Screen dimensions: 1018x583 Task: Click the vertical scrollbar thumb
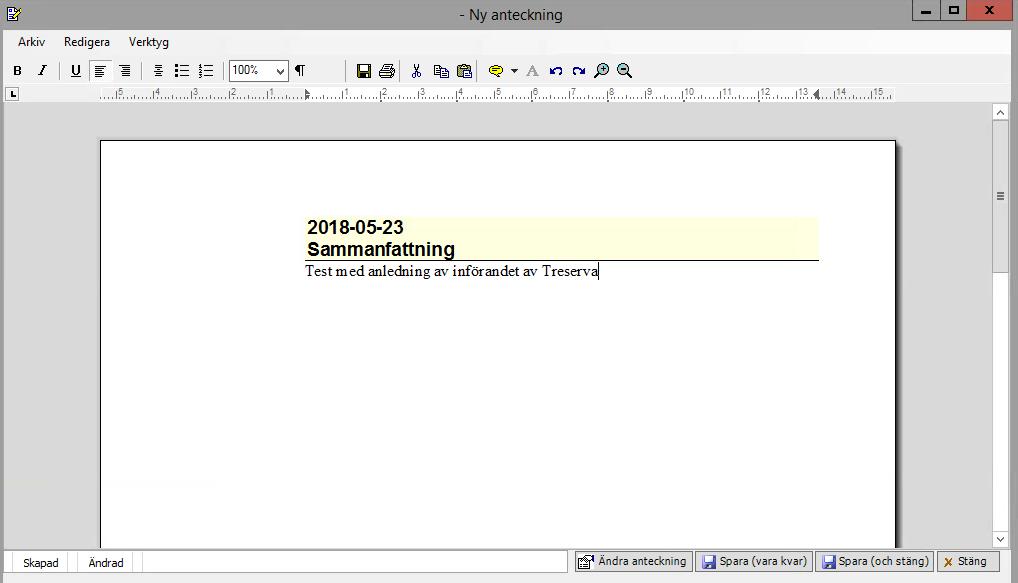(x=1000, y=197)
